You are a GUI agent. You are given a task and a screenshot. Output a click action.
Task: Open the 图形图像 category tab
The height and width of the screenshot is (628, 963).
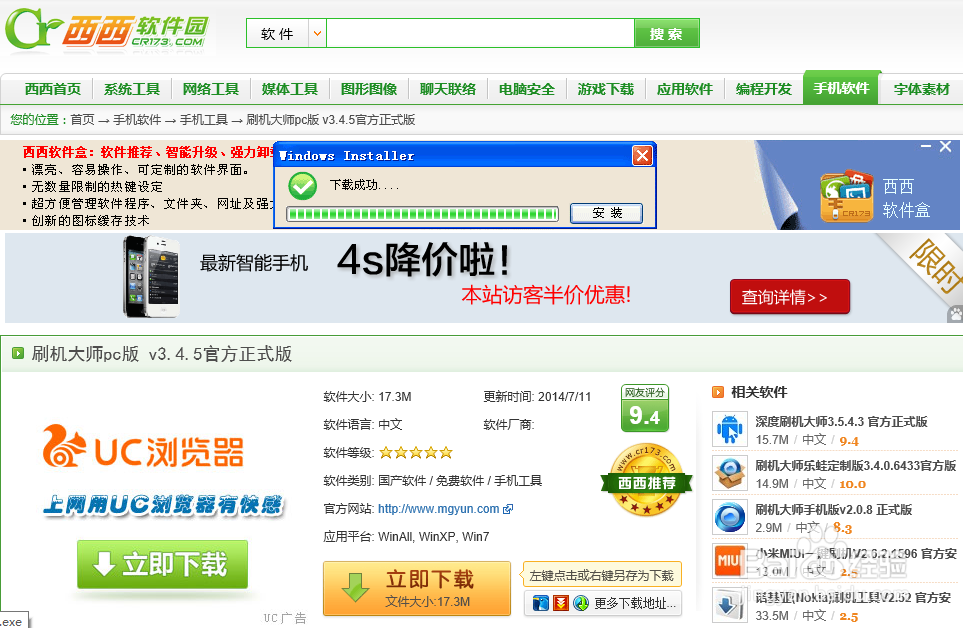(x=369, y=89)
